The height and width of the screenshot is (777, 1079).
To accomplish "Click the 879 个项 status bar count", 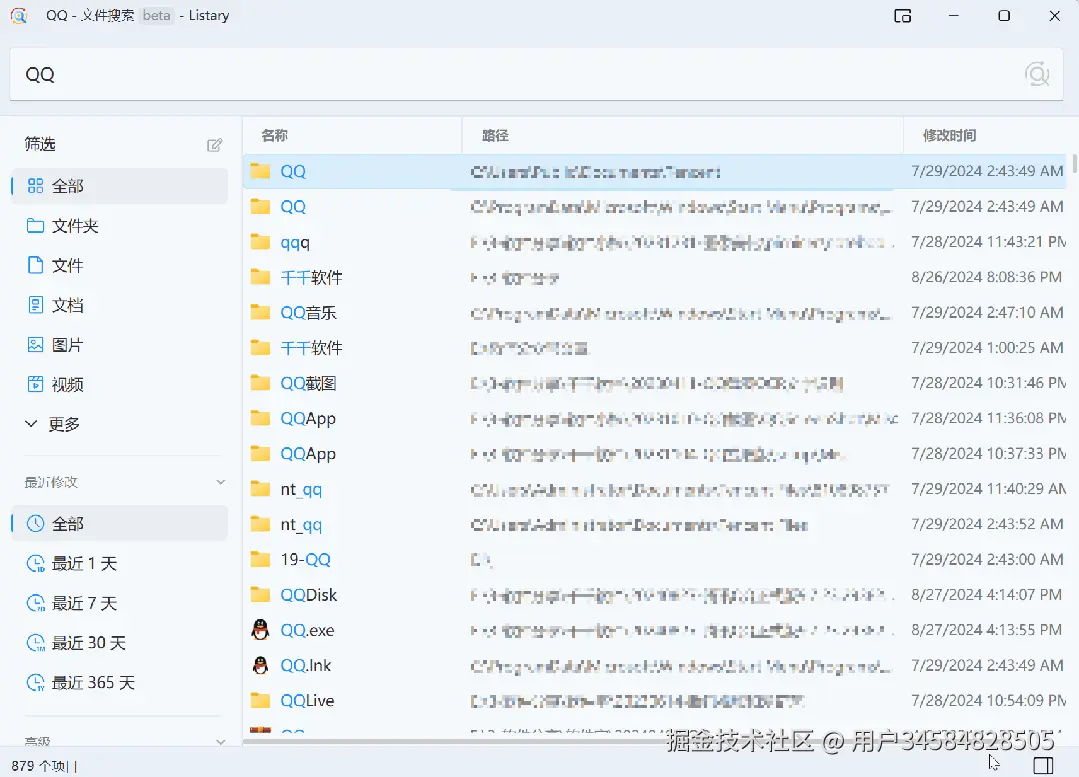I will coord(40,766).
